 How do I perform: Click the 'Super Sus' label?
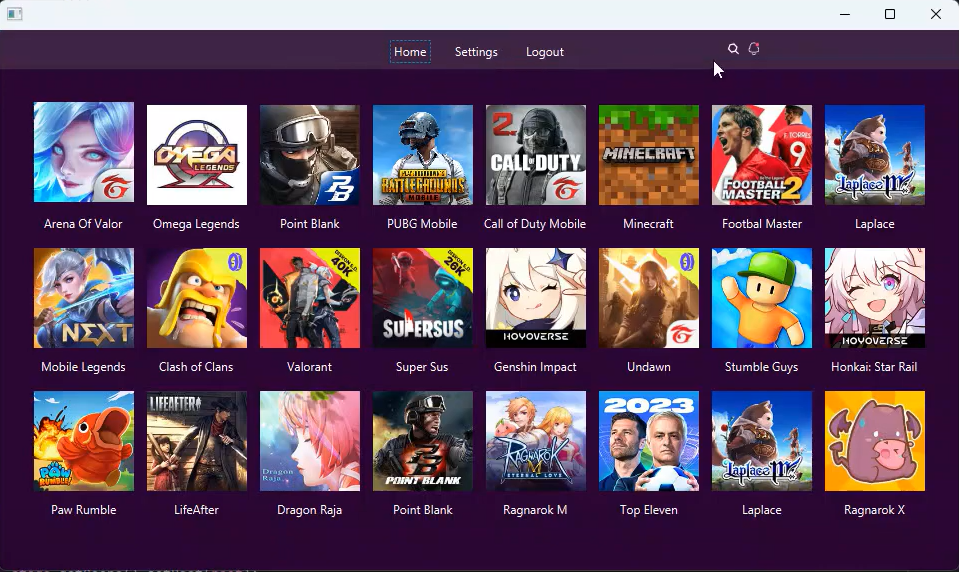pos(422,367)
